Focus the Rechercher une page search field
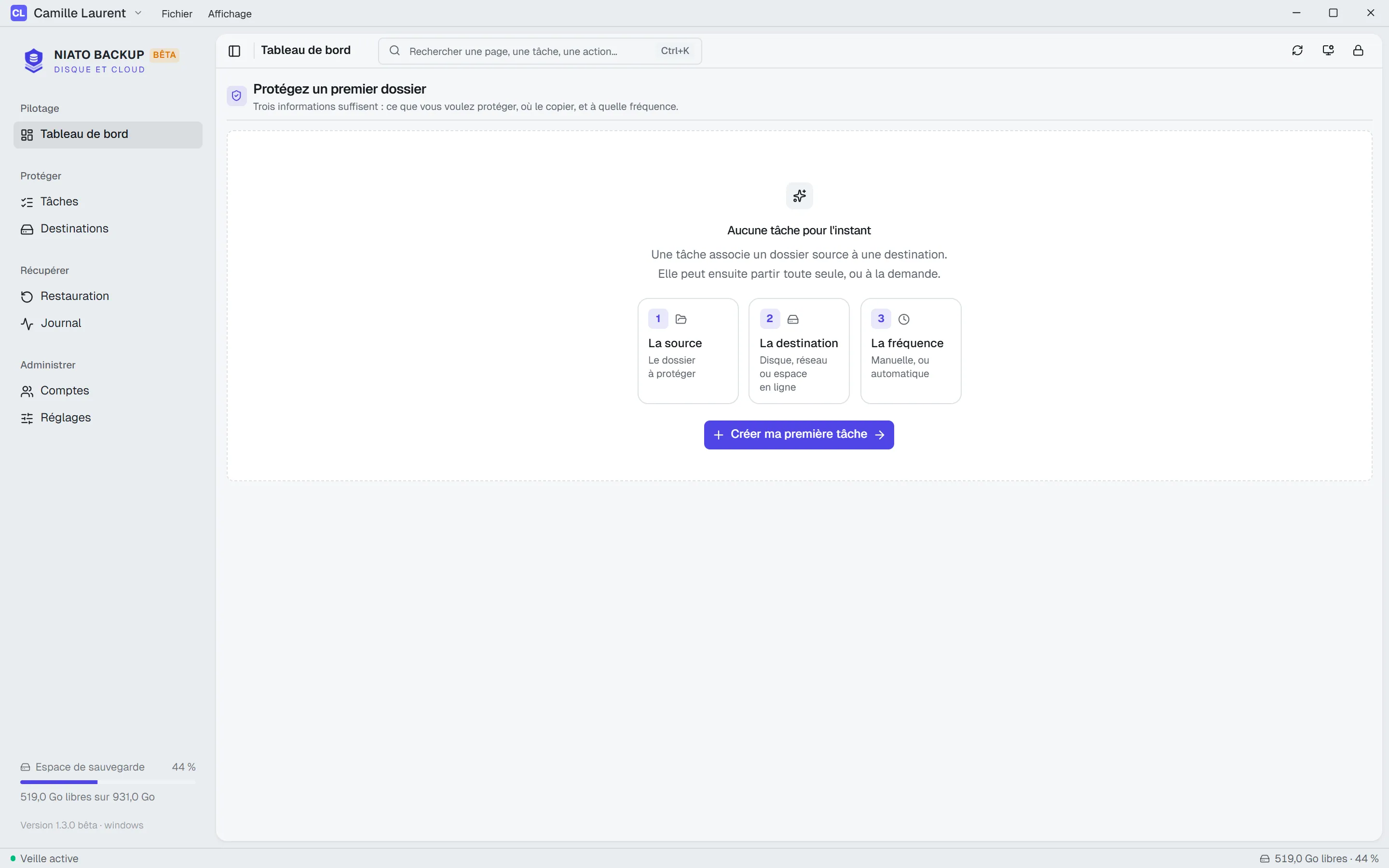1389x868 pixels. [x=540, y=51]
